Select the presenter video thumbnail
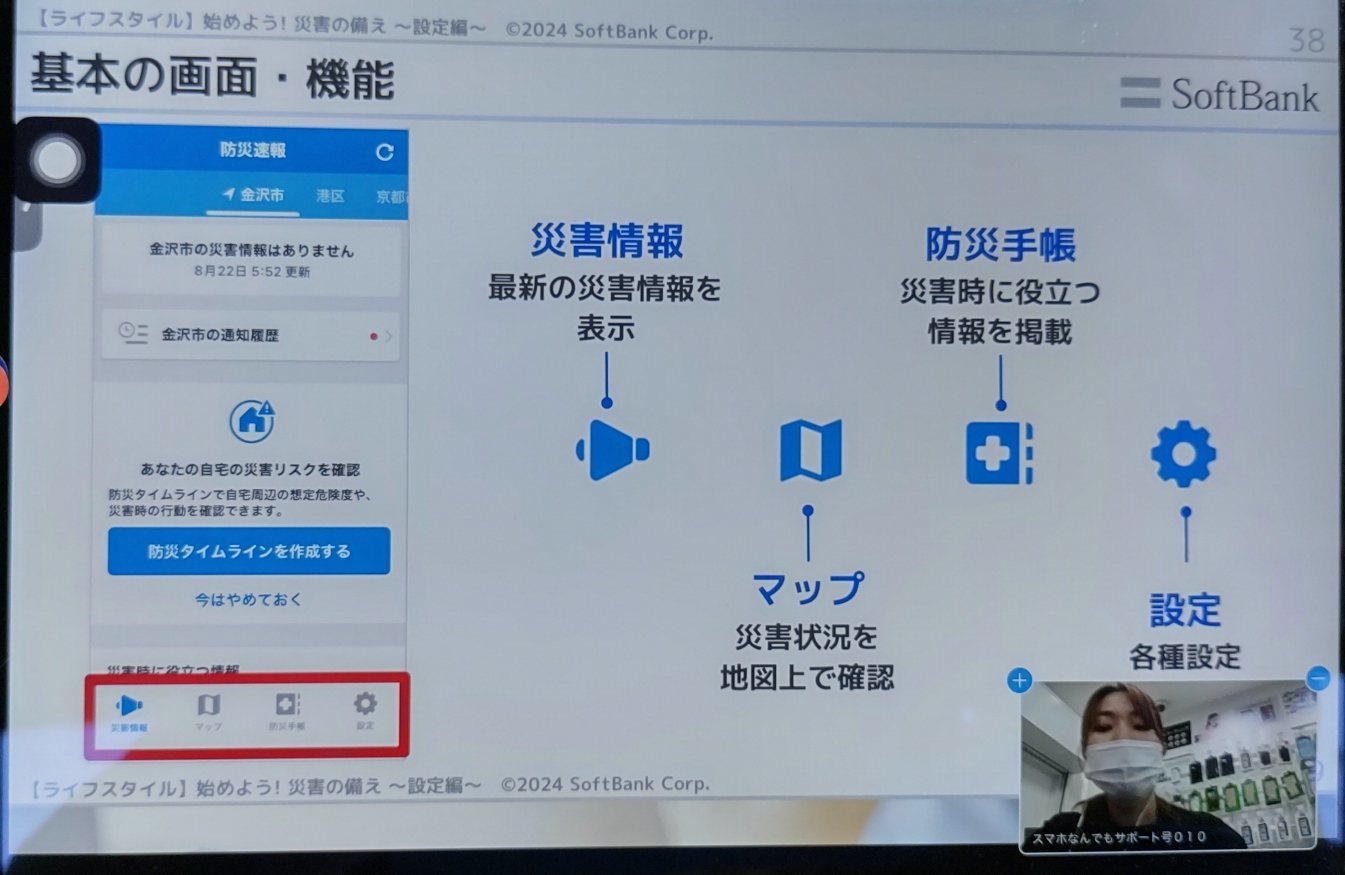The image size is (1345, 875). point(1168,766)
